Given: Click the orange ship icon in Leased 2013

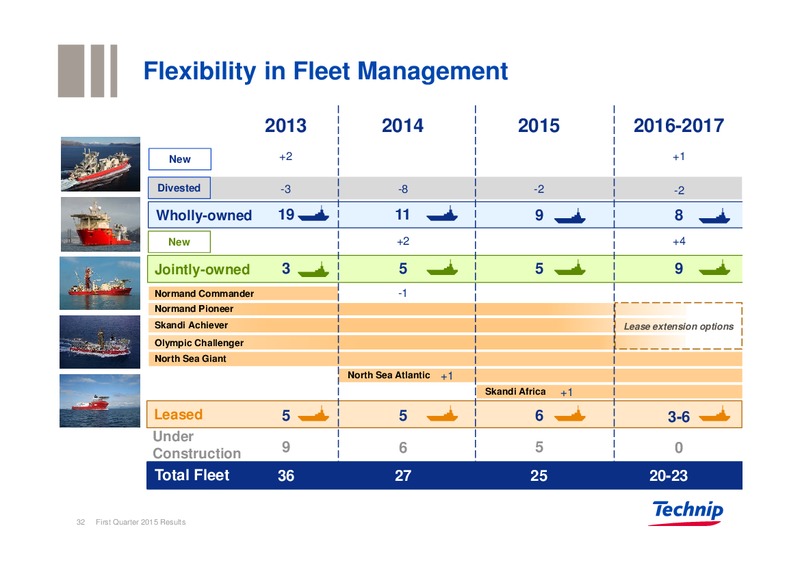Looking at the screenshot, I should click(313, 414).
